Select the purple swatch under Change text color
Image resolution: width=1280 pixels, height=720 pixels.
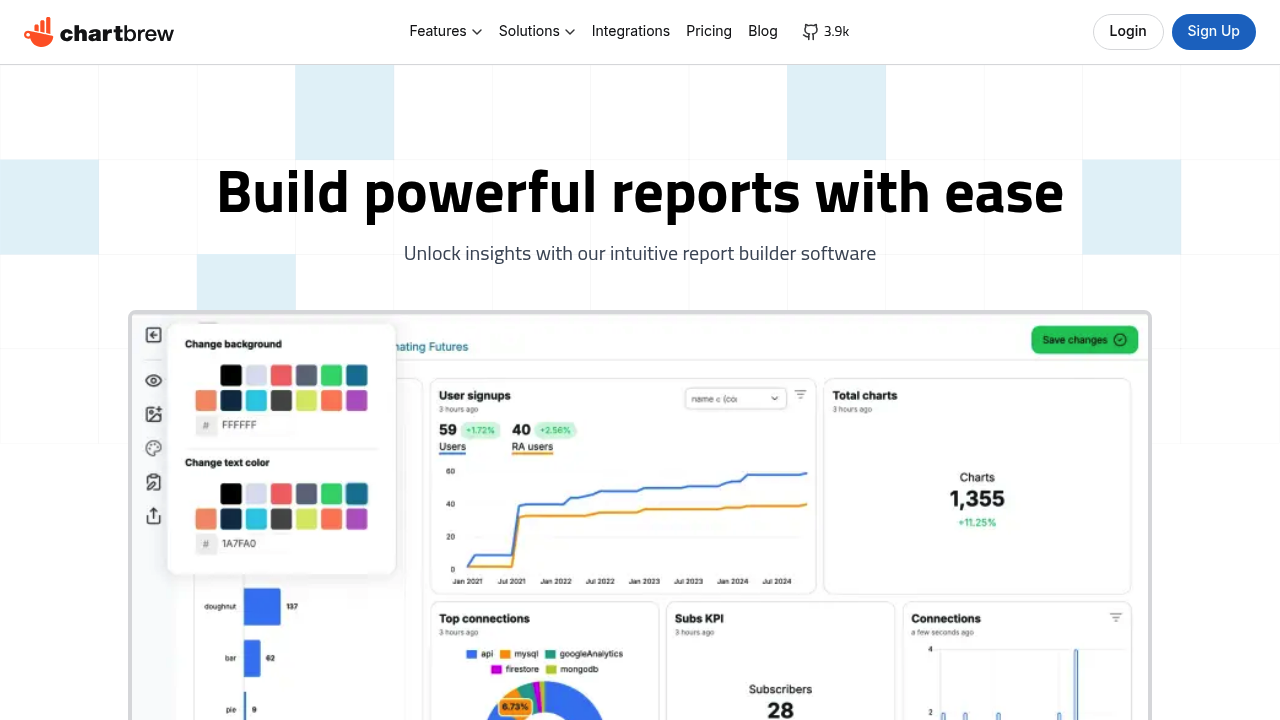pos(356,519)
